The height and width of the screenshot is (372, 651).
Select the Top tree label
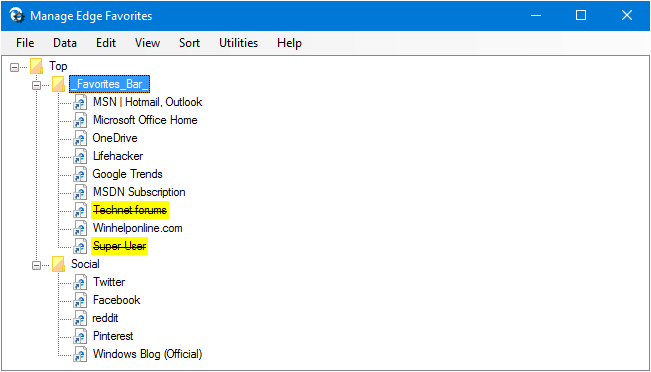(x=58, y=66)
